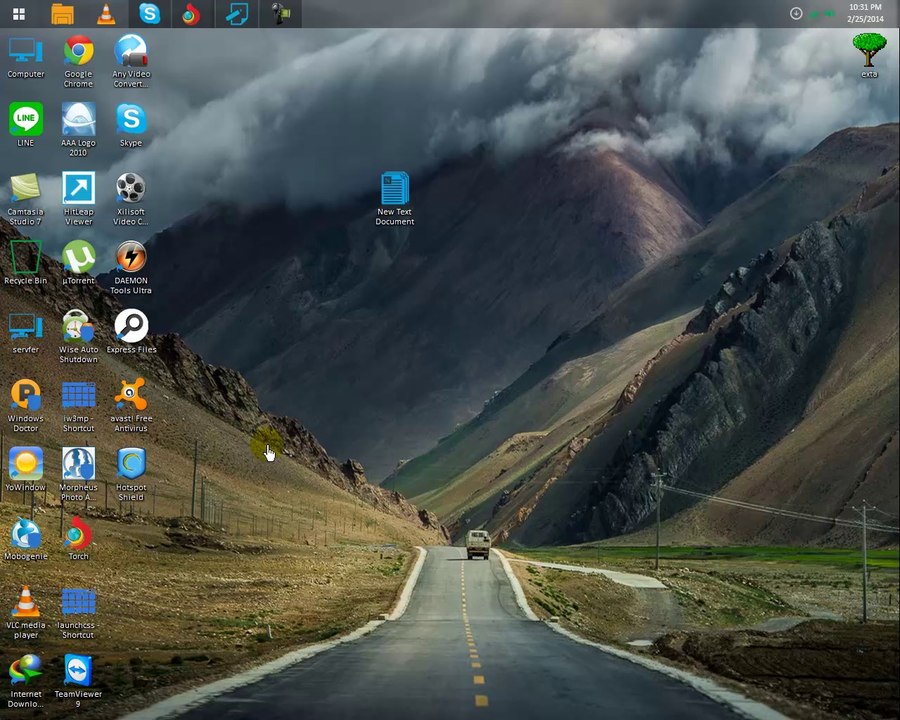The width and height of the screenshot is (900, 720).
Task: Click the camera recorder taskbar icon
Action: [280, 14]
